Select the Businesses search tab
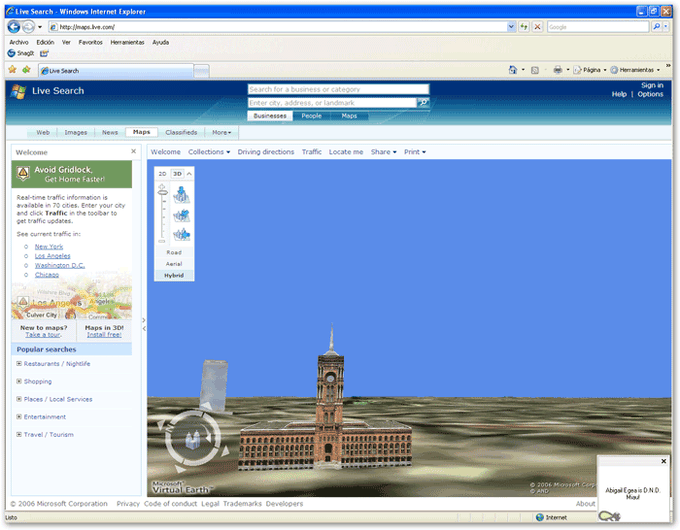 [x=270, y=116]
